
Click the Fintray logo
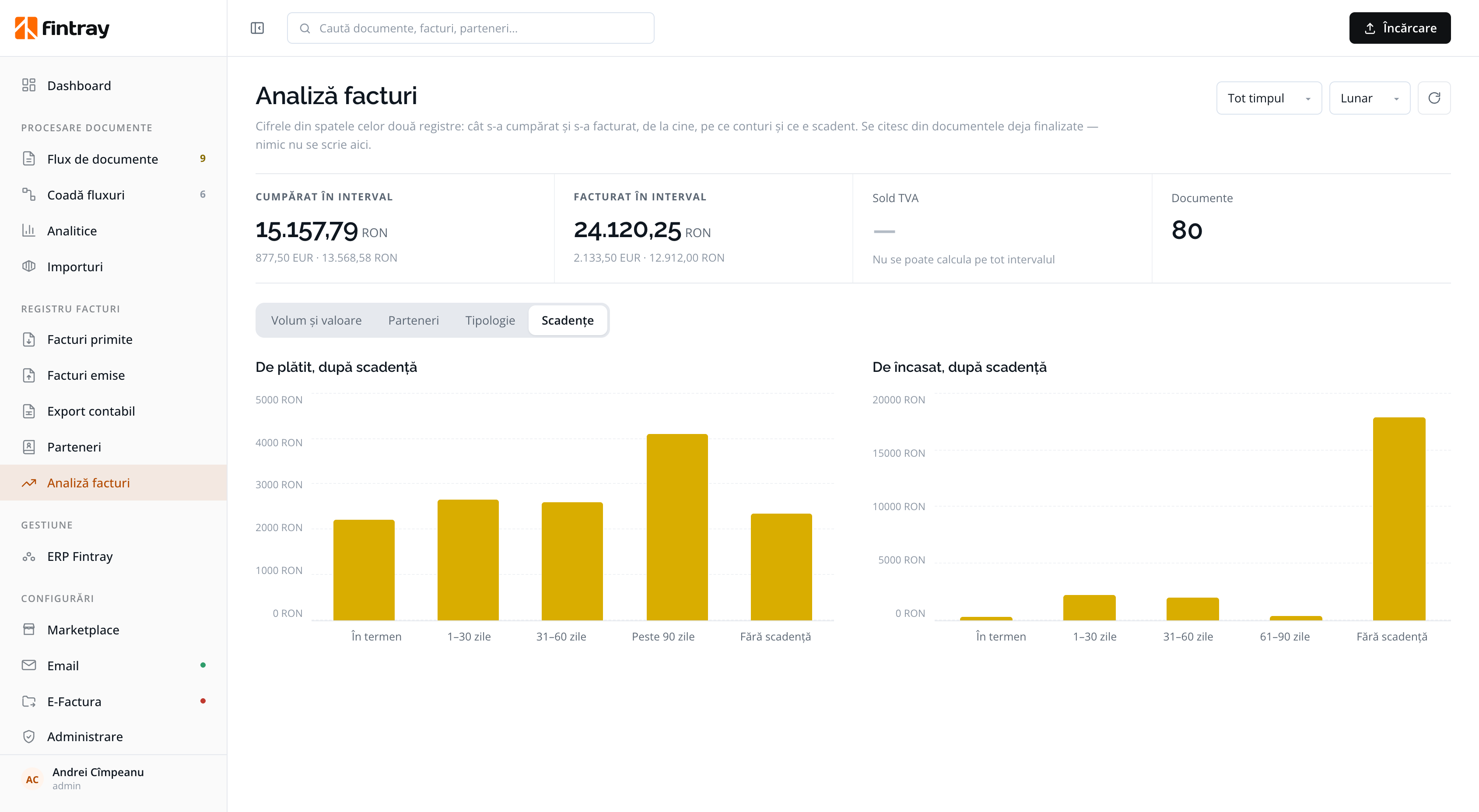[62, 28]
